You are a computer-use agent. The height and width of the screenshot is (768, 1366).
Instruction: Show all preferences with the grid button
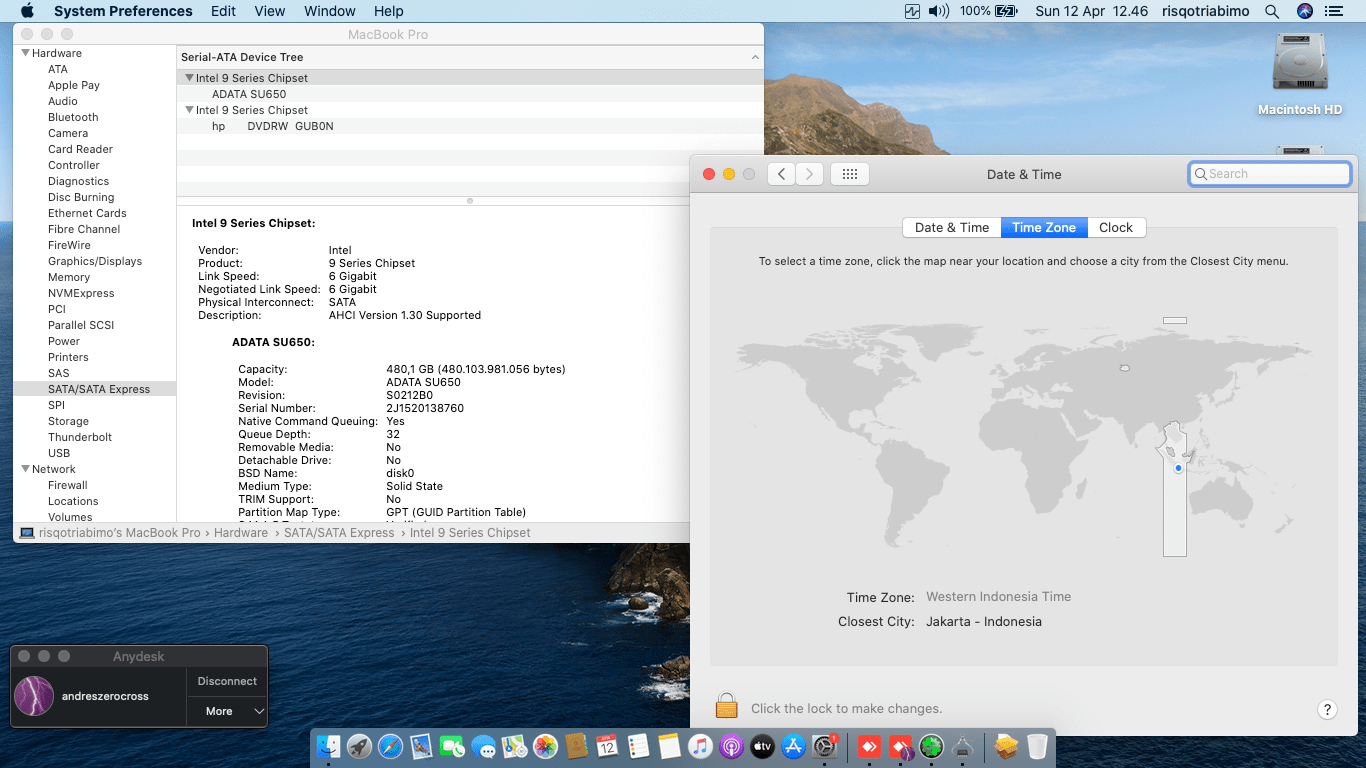tap(850, 174)
